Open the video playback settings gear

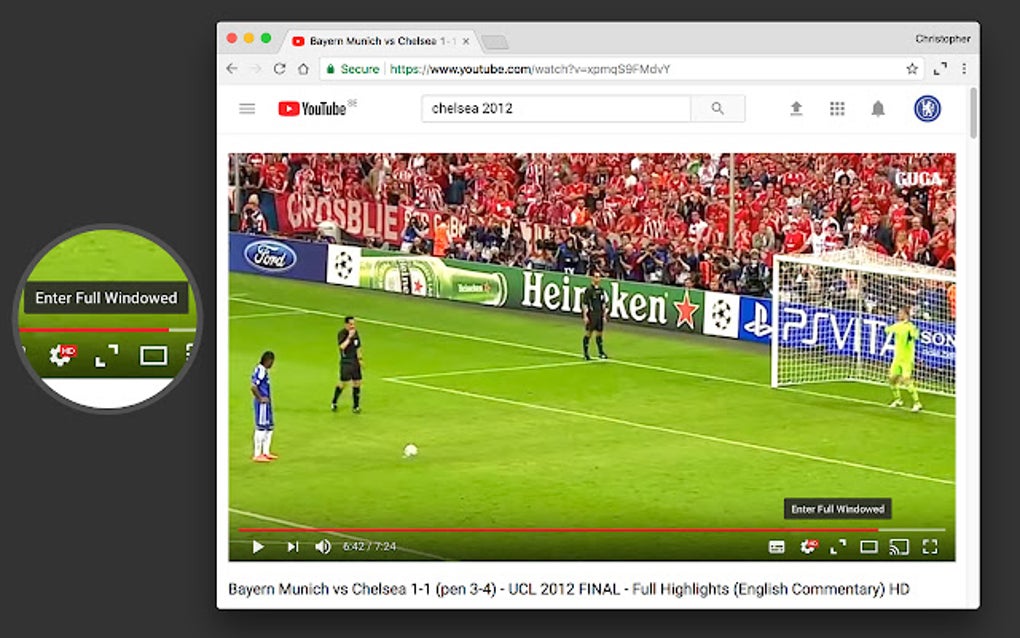pyautogui.click(x=808, y=546)
